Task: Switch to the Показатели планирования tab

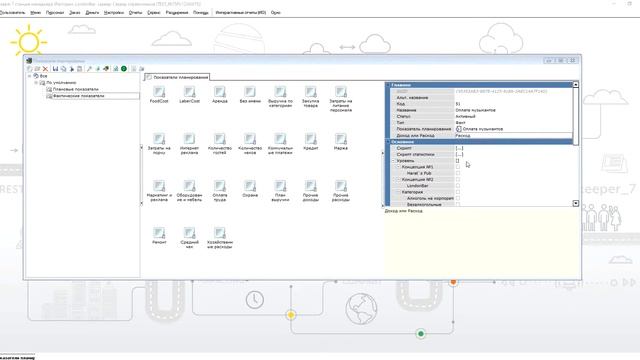Action: tap(178, 77)
